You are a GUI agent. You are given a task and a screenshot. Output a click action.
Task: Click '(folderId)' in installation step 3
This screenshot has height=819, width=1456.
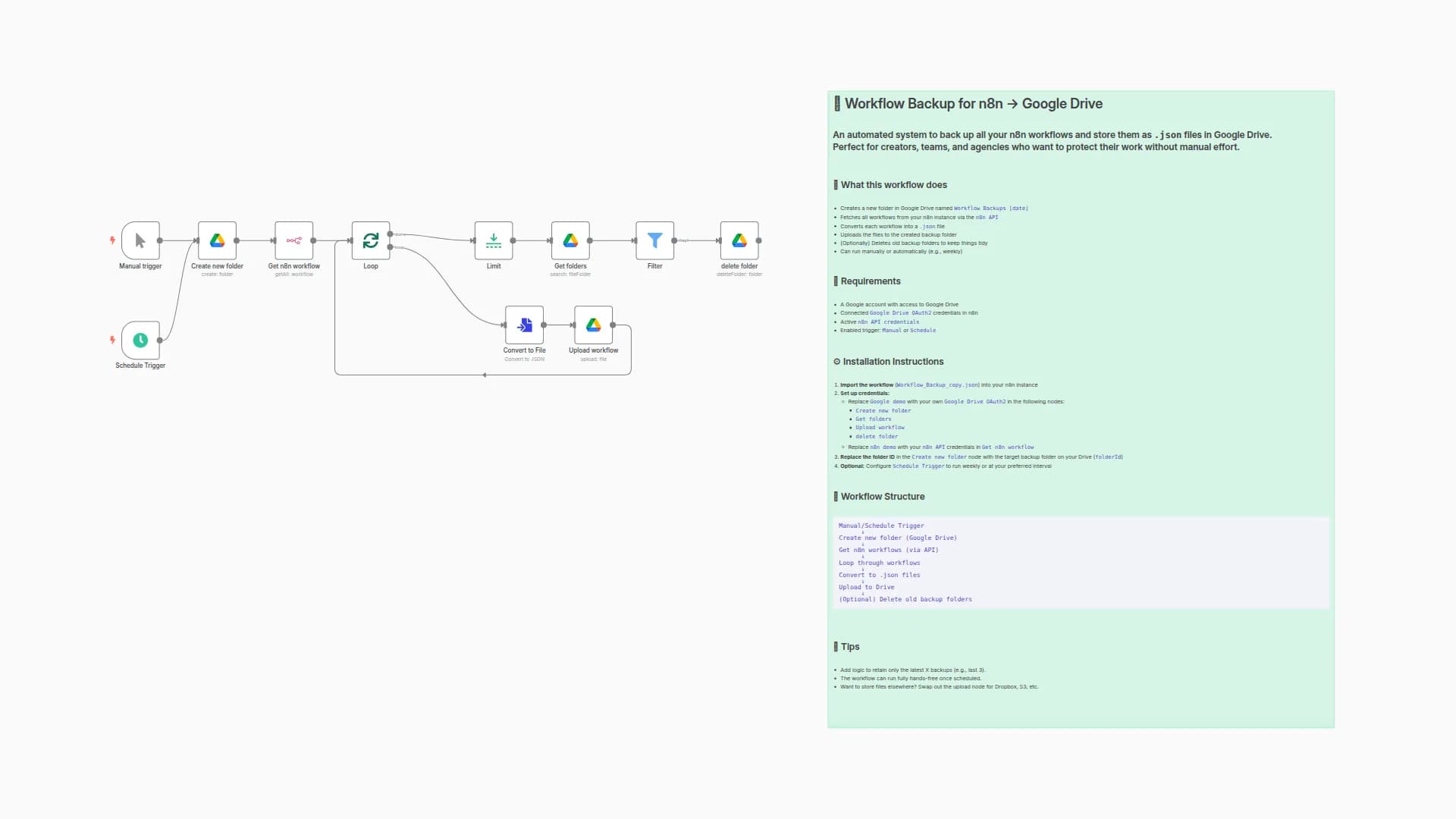pyautogui.click(x=1108, y=457)
